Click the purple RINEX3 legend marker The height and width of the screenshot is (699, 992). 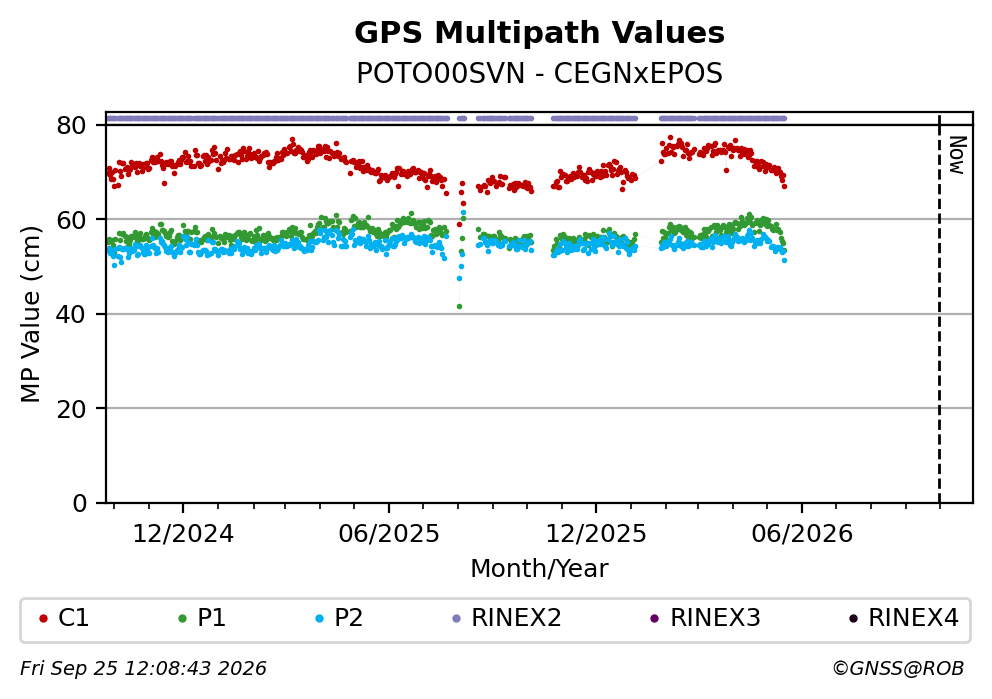(x=655, y=619)
